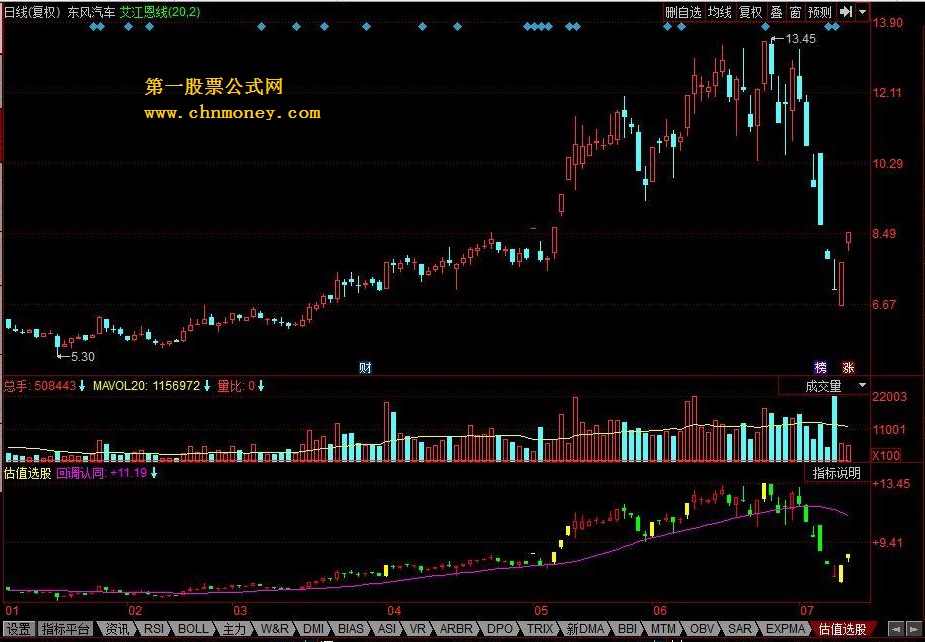Switch to the 主力 tab
Viewport: 925px width, 642px height.
[234, 629]
